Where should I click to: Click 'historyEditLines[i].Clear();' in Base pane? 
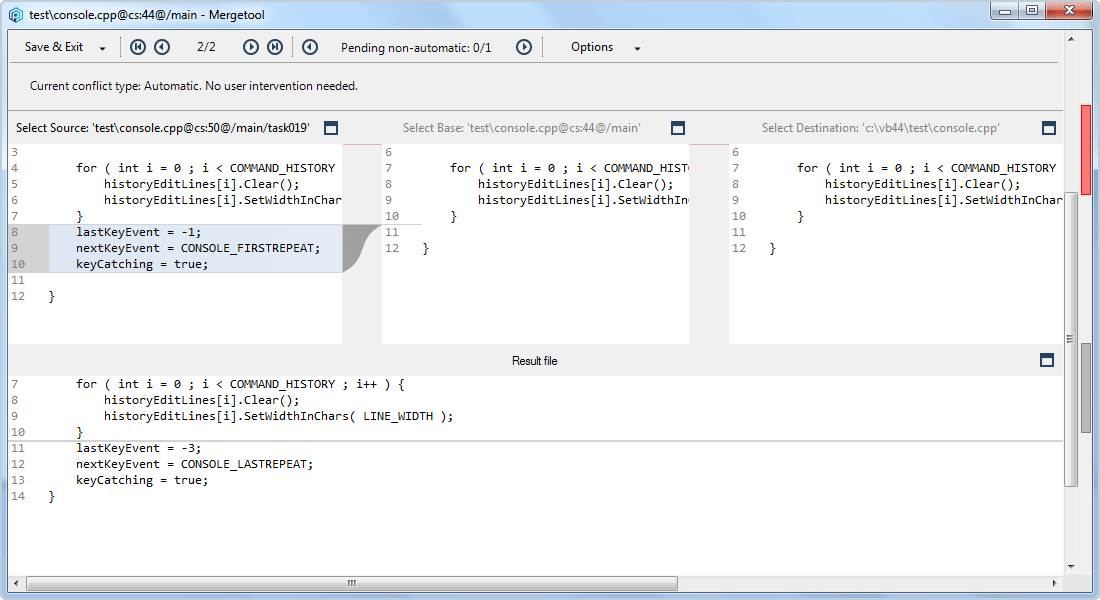point(575,184)
